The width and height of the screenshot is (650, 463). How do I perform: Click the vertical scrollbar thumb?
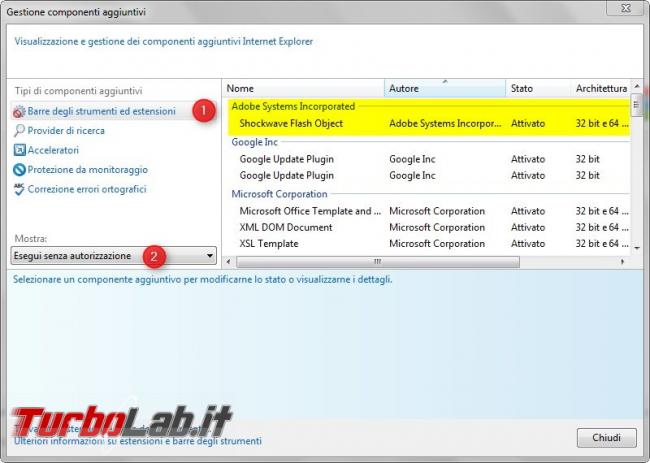coord(637,105)
